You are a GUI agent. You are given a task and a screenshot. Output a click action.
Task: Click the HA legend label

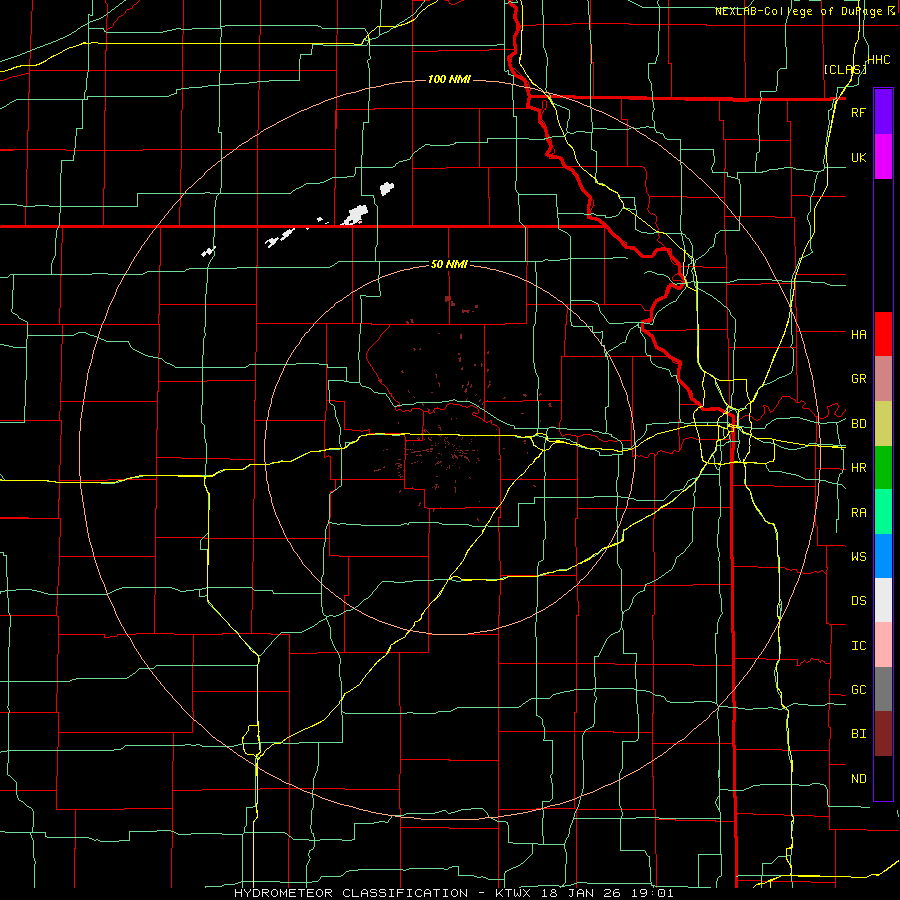click(858, 334)
